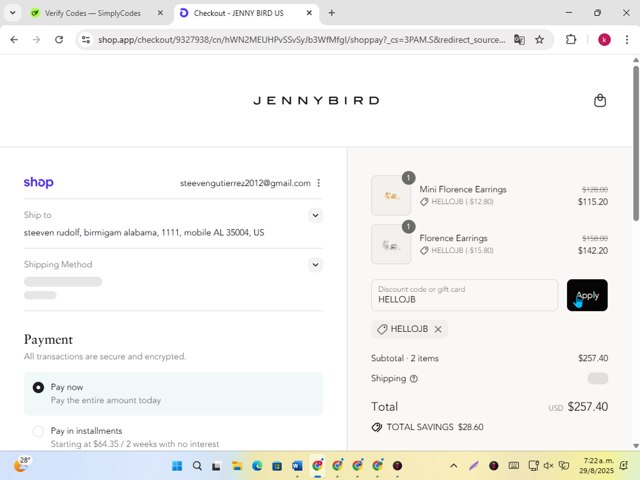Click the address bar URL
Screen dimensions: 640x480
301,40
